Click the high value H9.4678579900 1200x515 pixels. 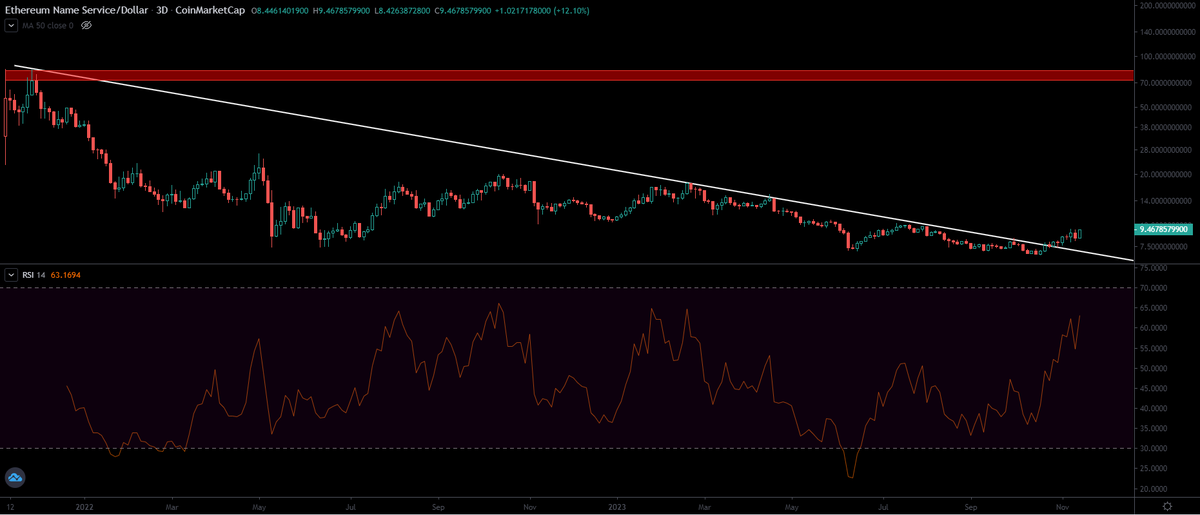tap(339, 9)
